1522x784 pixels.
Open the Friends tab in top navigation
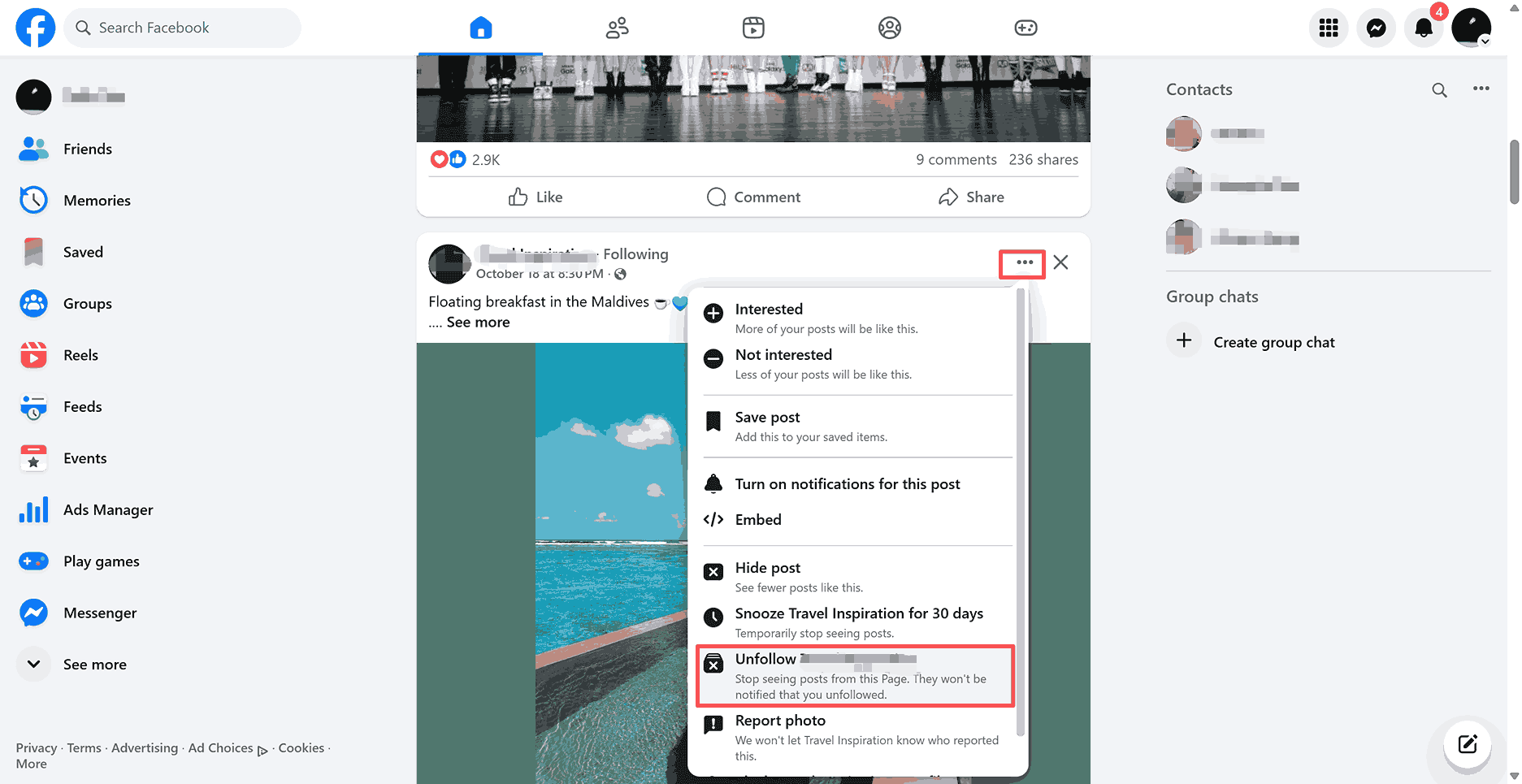[618, 28]
